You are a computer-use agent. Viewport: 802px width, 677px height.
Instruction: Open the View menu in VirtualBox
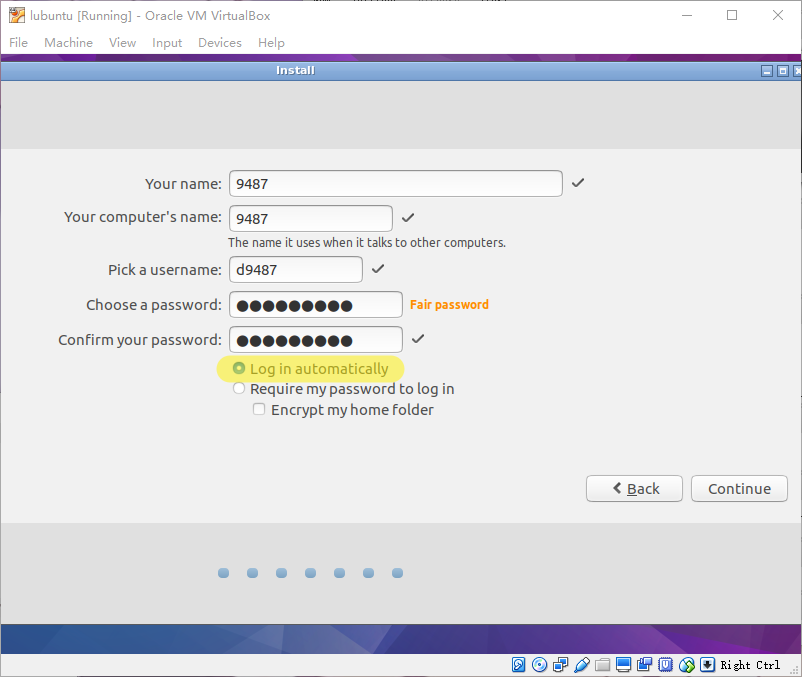(x=122, y=43)
